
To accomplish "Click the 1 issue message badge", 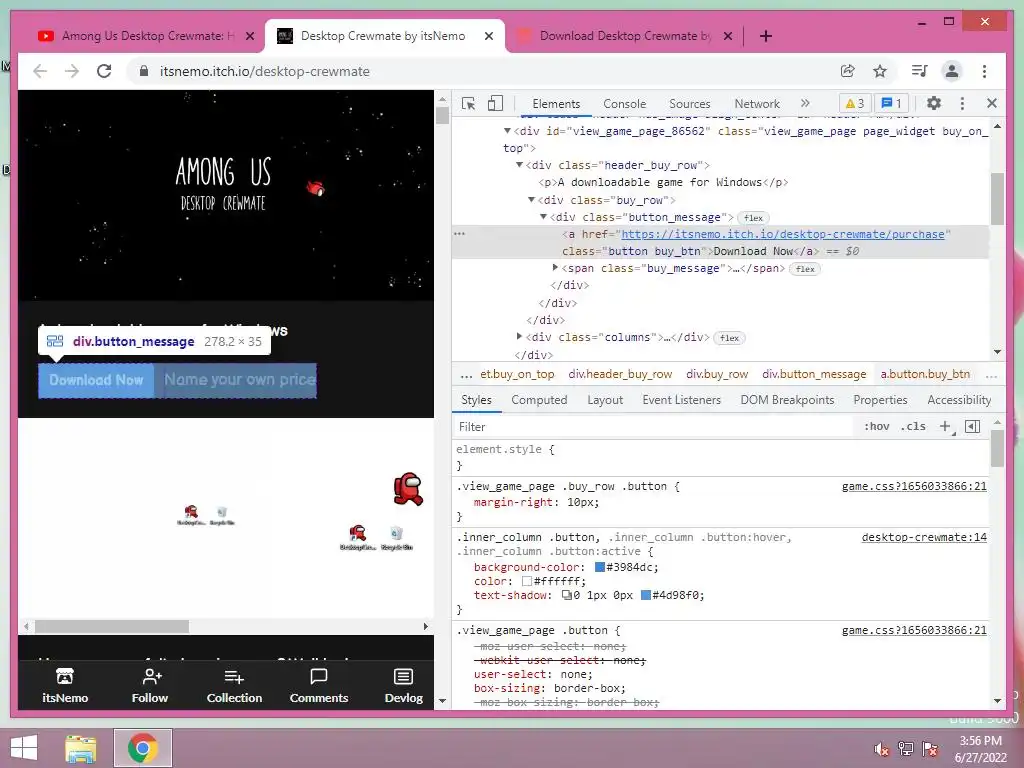I will click(x=892, y=103).
